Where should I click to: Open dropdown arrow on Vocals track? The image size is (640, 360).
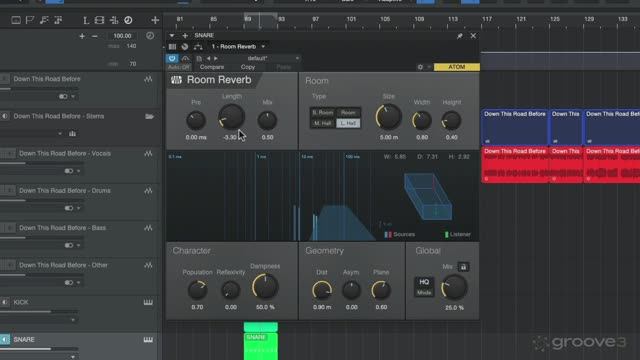pos(79,171)
